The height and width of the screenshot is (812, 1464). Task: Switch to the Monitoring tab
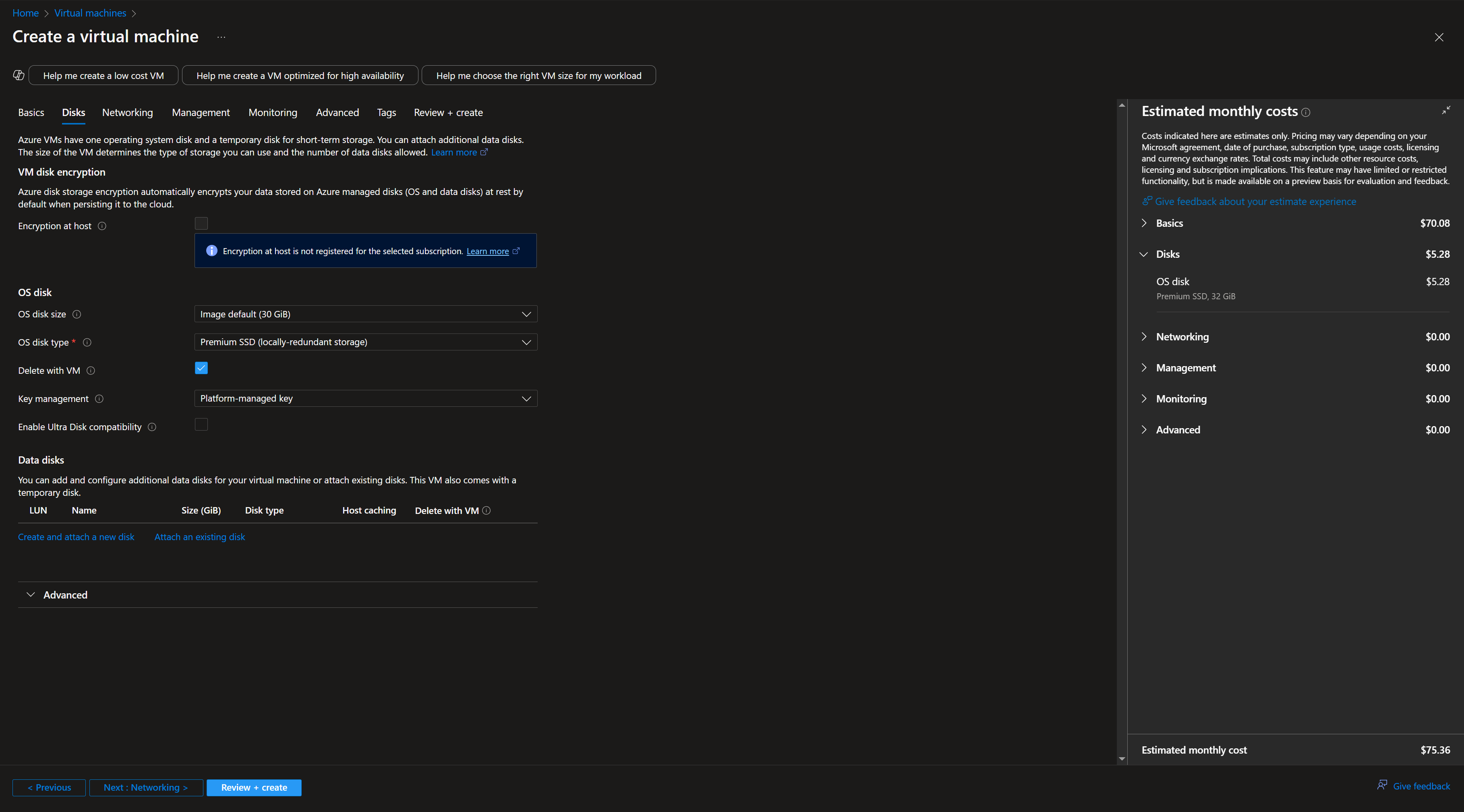273,112
